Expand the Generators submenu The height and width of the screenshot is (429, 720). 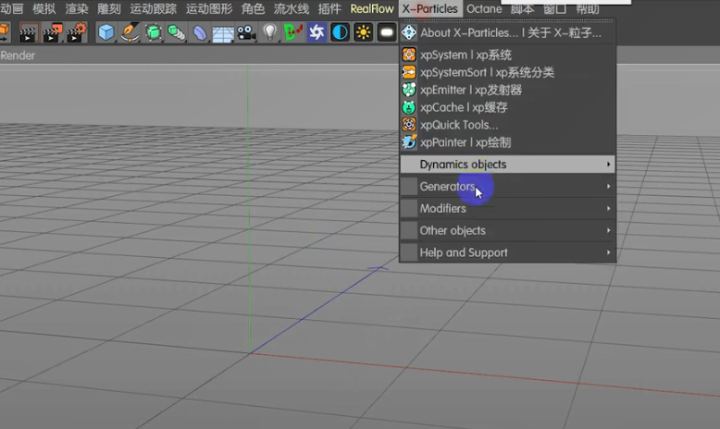[x=507, y=186]
